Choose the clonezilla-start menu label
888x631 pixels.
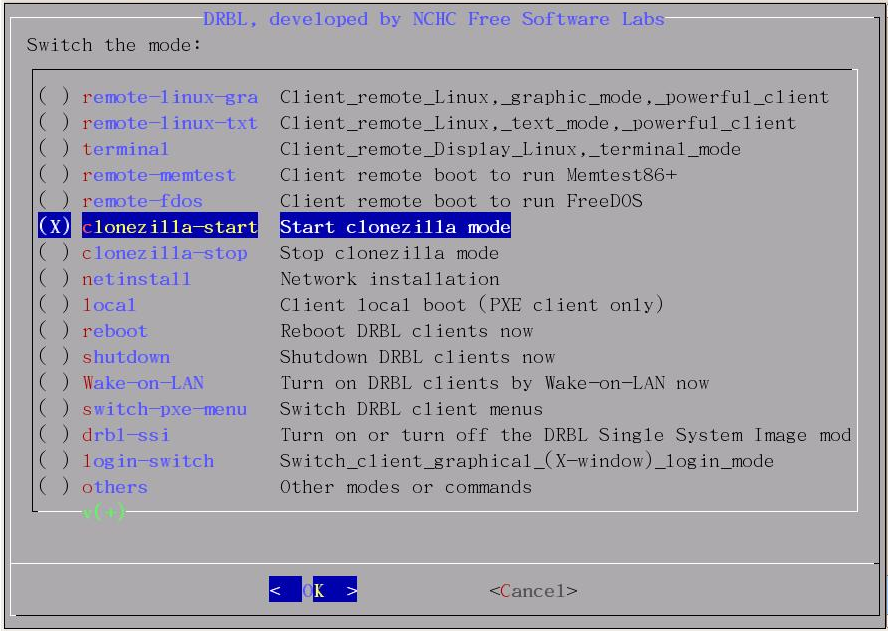pos(170,227)
